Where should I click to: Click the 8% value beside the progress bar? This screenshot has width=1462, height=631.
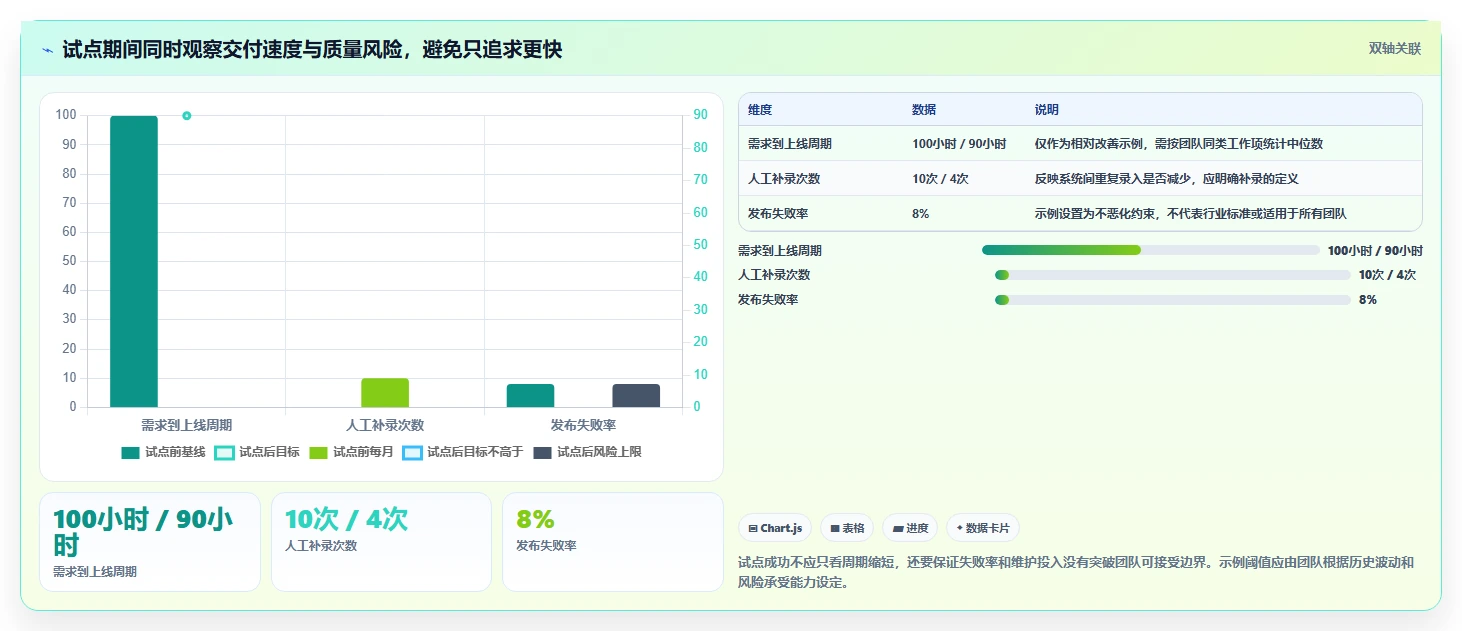(1368, 300)
